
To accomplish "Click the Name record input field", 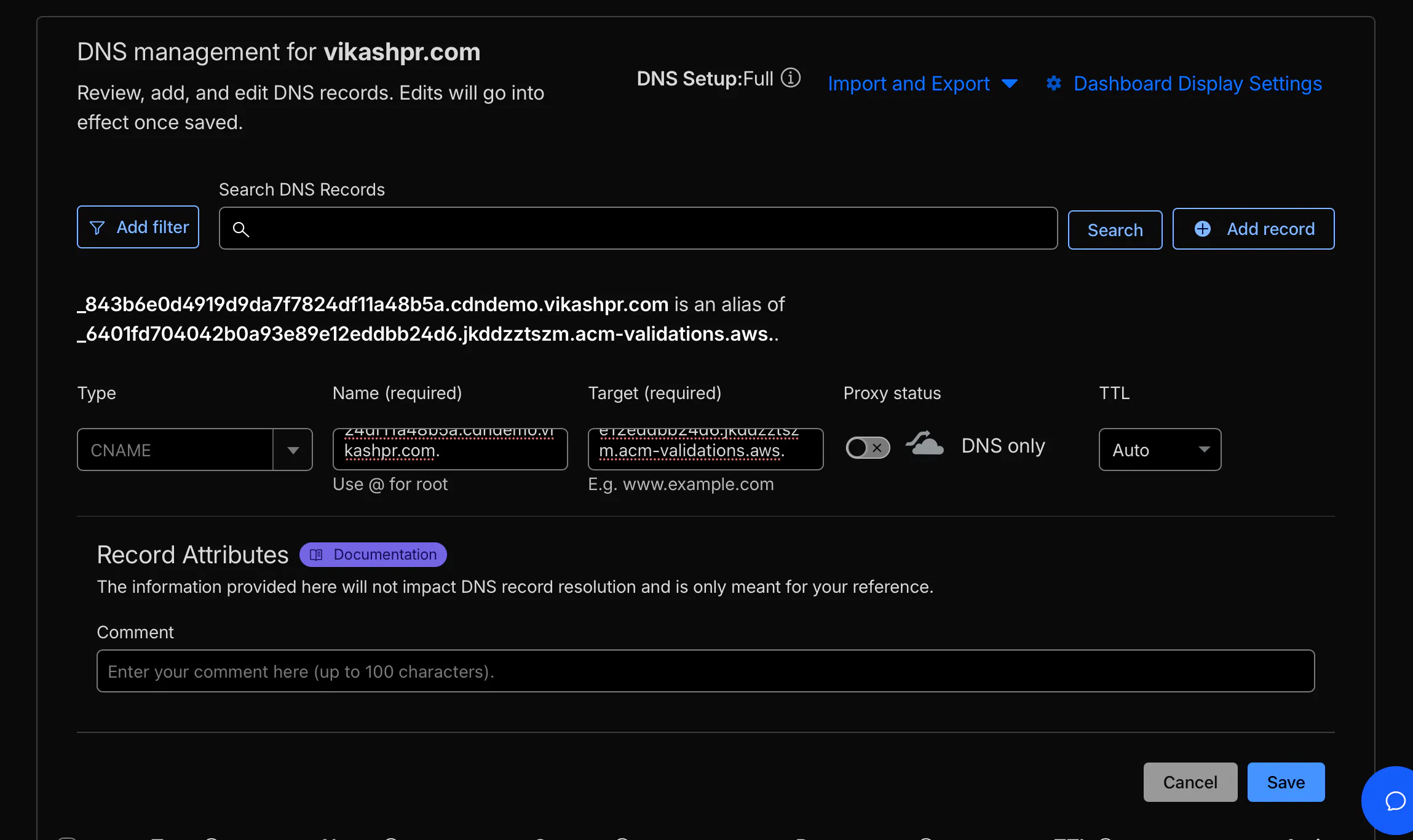I will pos(449,449).
